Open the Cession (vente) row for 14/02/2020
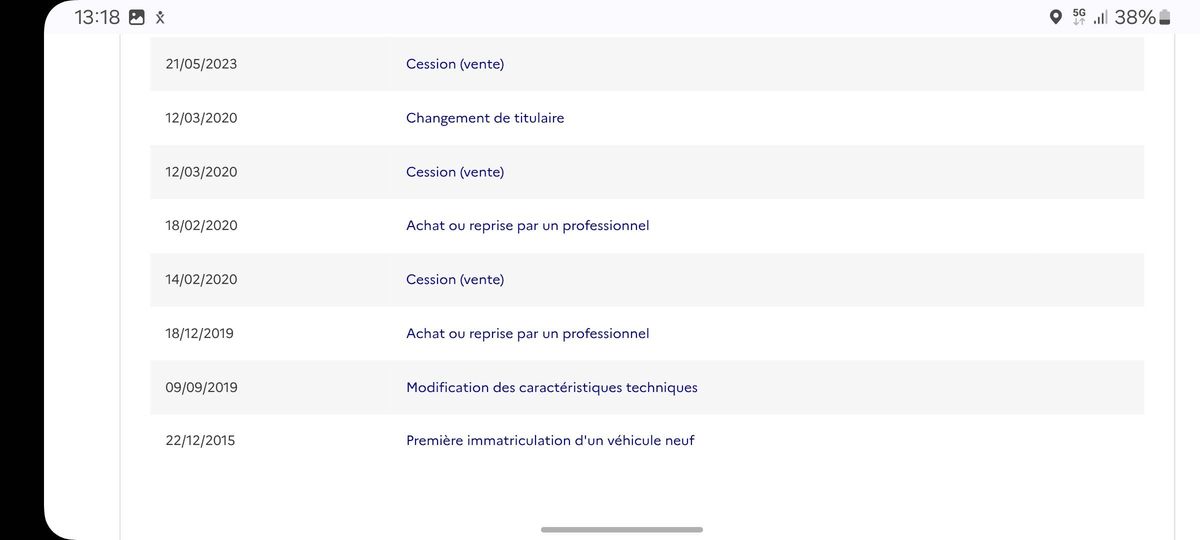This screenshot has width=1200, height=540. pyautogui.click(x=647, y=280)
